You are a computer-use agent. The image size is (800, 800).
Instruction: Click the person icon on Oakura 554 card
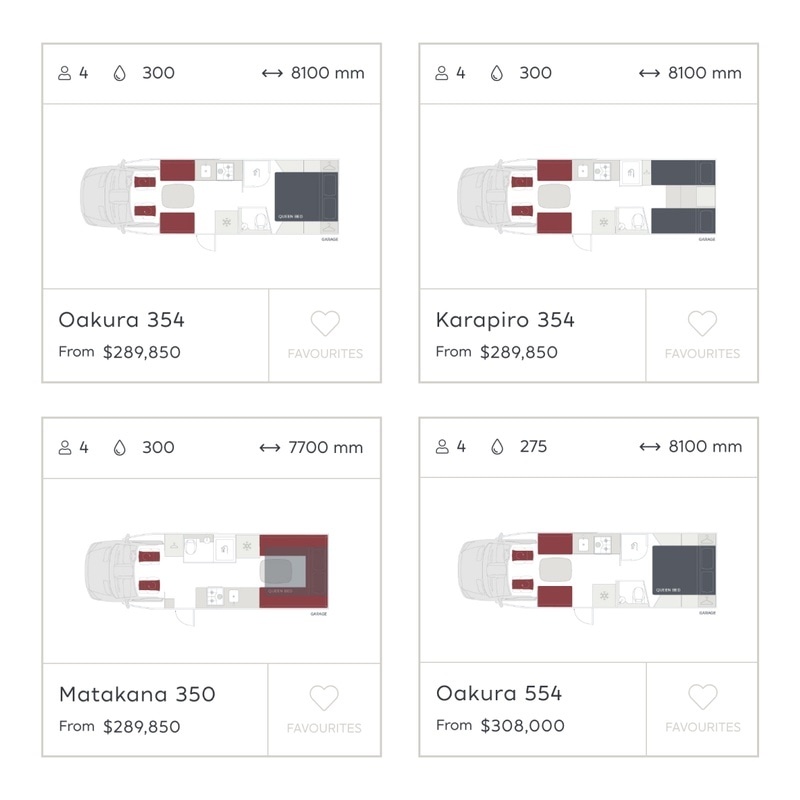442,446
